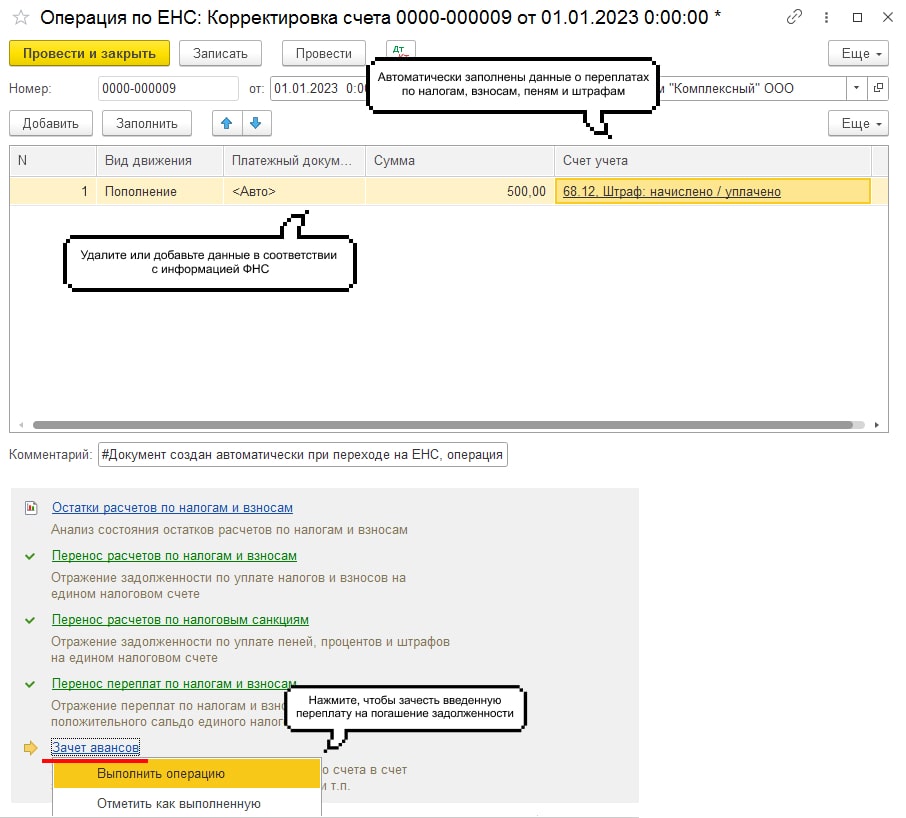The height and width of the screenshot is (818, 906).
Task: Move row down with the blue down arrow
Action: [x=256, y=123]
